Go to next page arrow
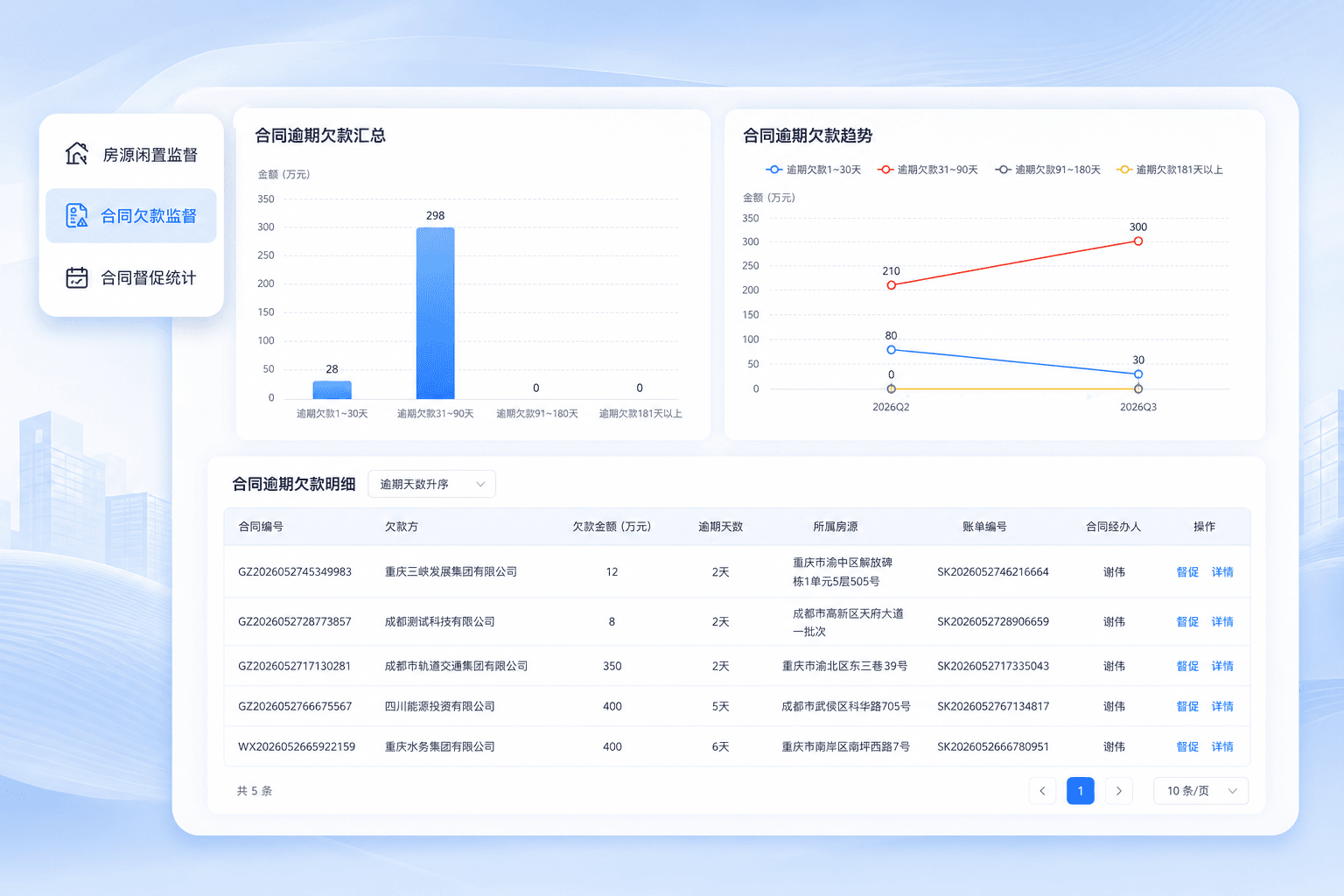Image resolution: width=1344 pixels, height=896 pixels. 1118,791
